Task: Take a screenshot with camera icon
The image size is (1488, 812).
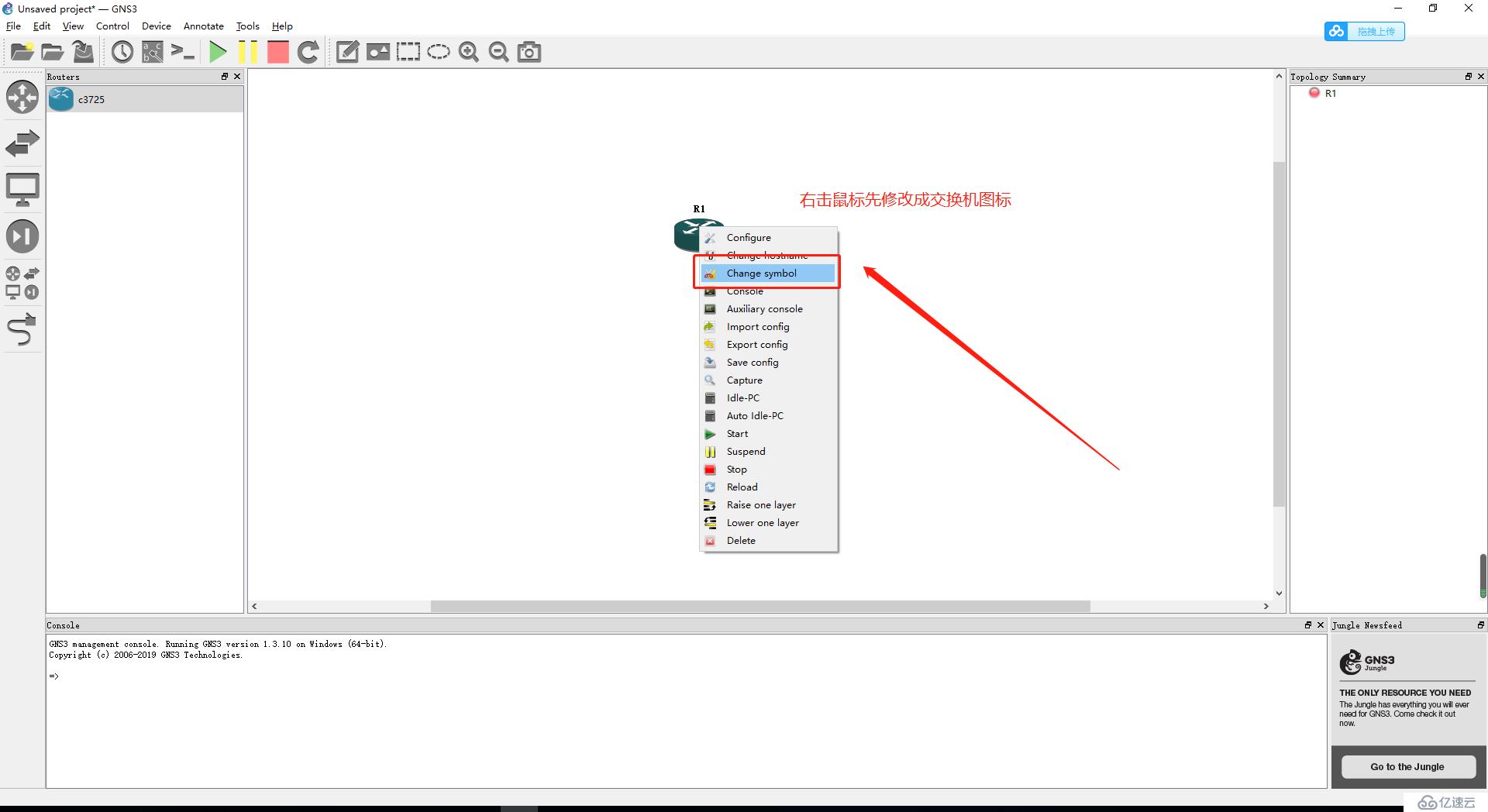Action: 529,52
